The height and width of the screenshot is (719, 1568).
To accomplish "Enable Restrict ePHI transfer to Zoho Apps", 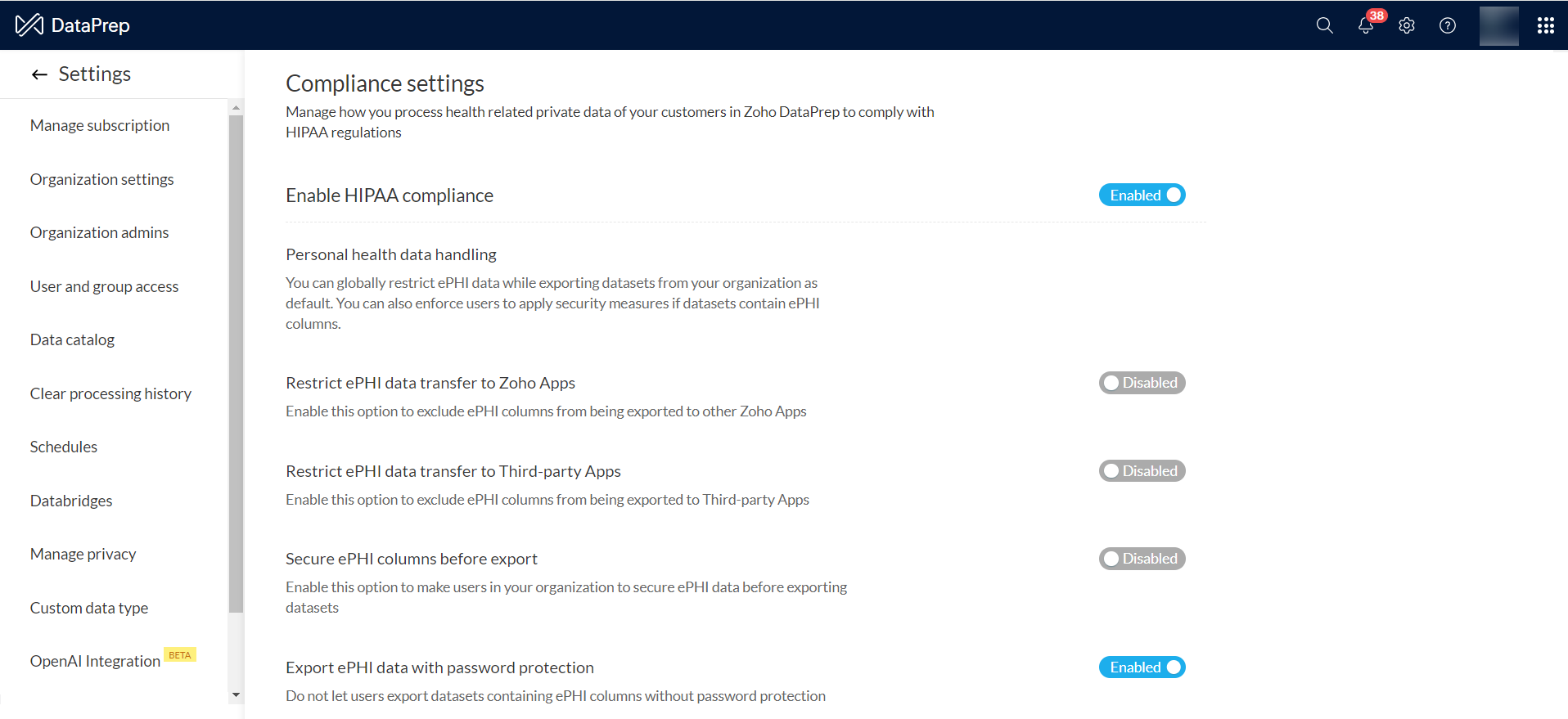I will point(1142,383).
